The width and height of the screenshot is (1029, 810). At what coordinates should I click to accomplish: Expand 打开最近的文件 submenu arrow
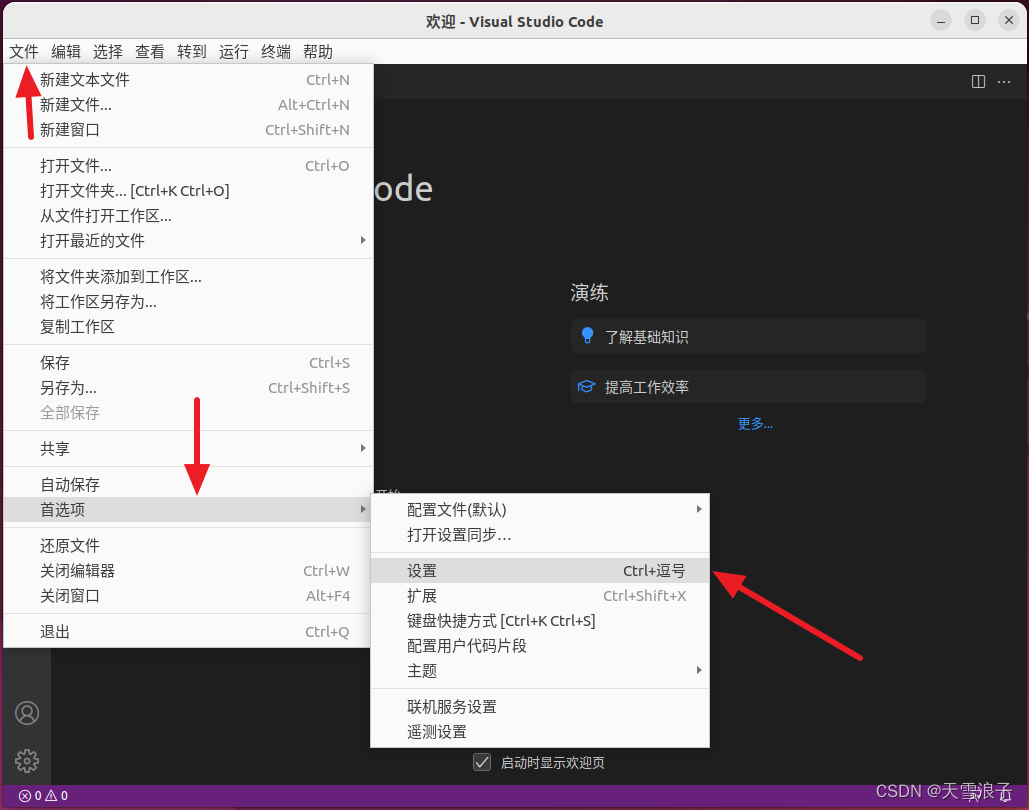pyautogui.click(x=363, y=240)
